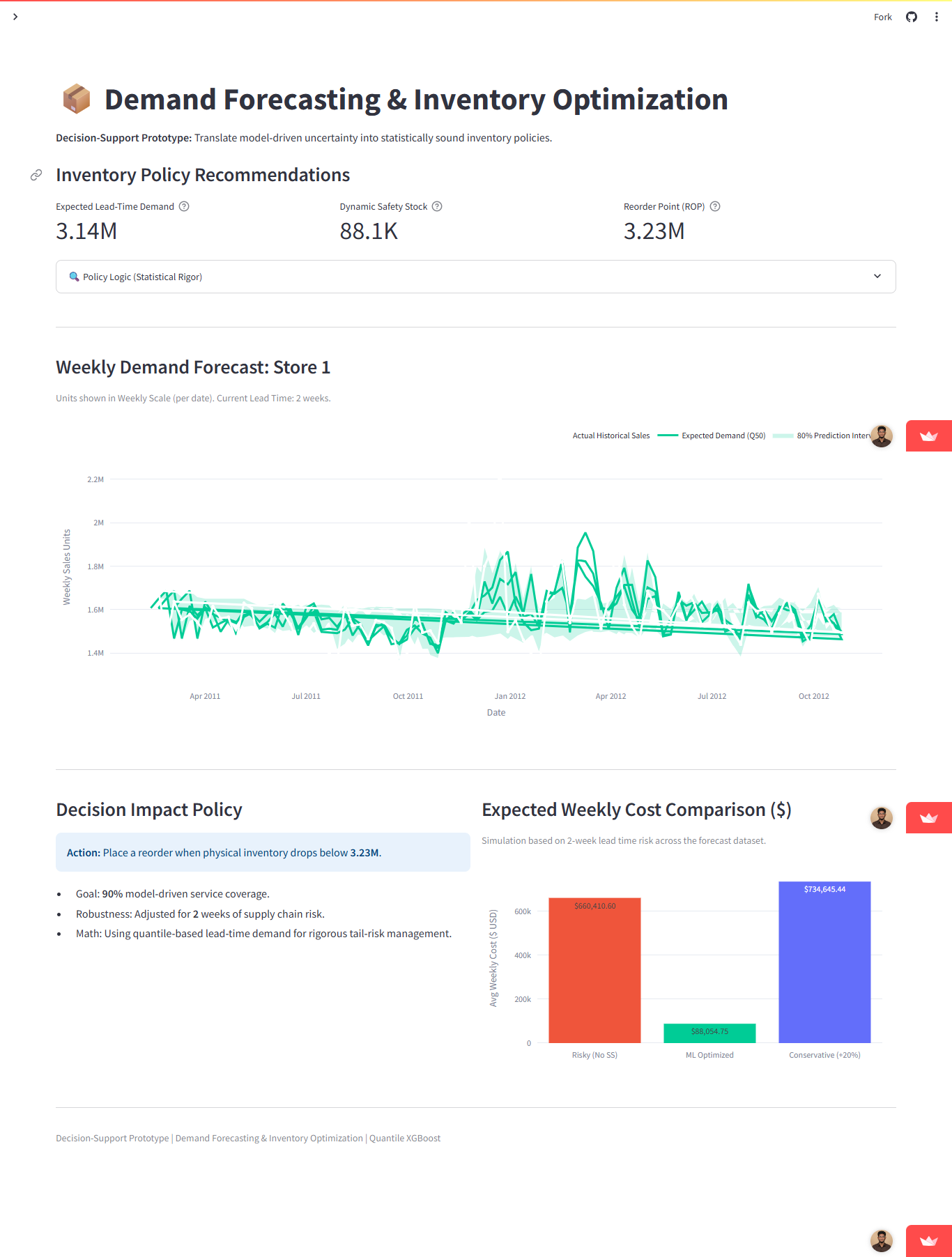Click the green ML Optimized bar

point(709,1033)
